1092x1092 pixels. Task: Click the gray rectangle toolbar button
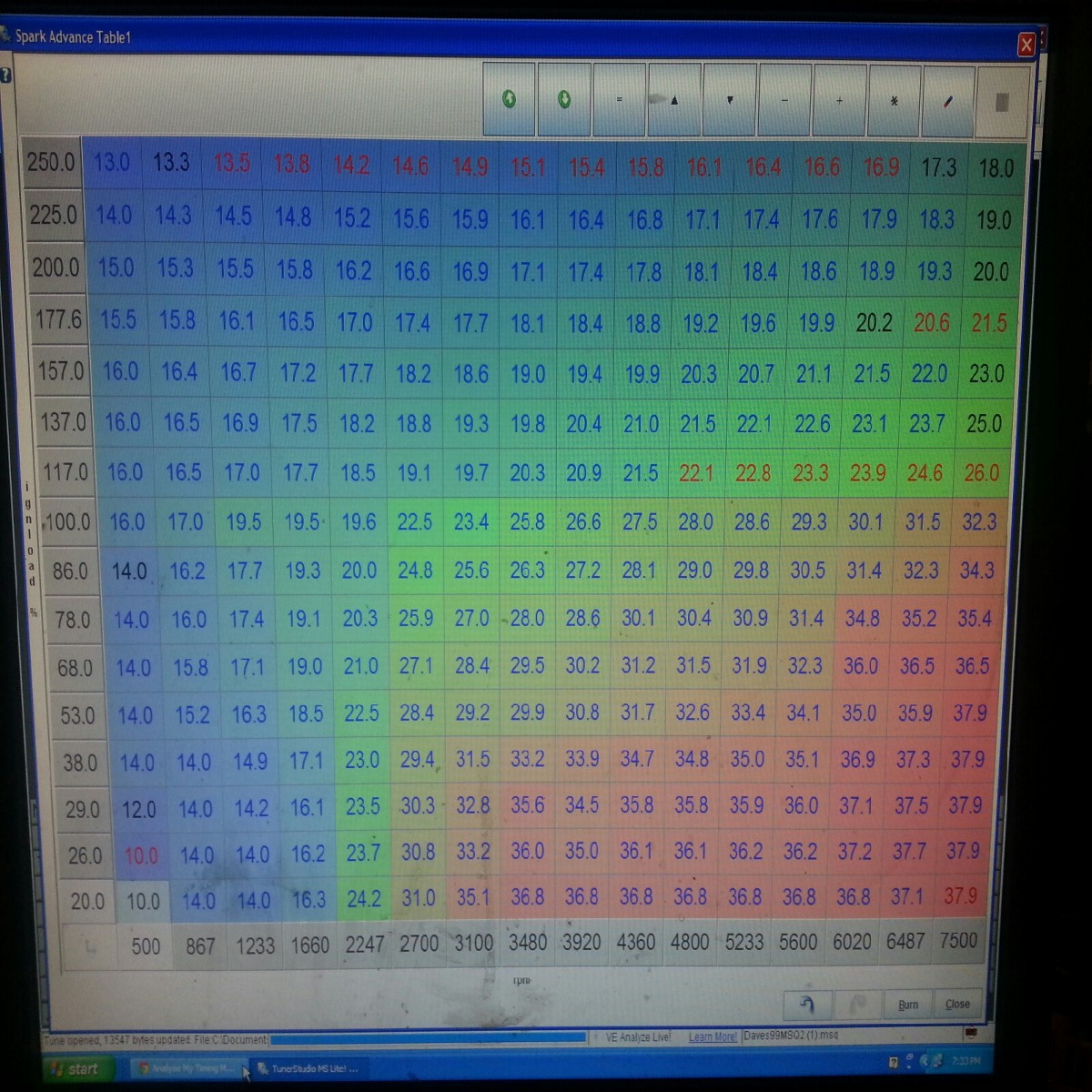coord(1002,102)
